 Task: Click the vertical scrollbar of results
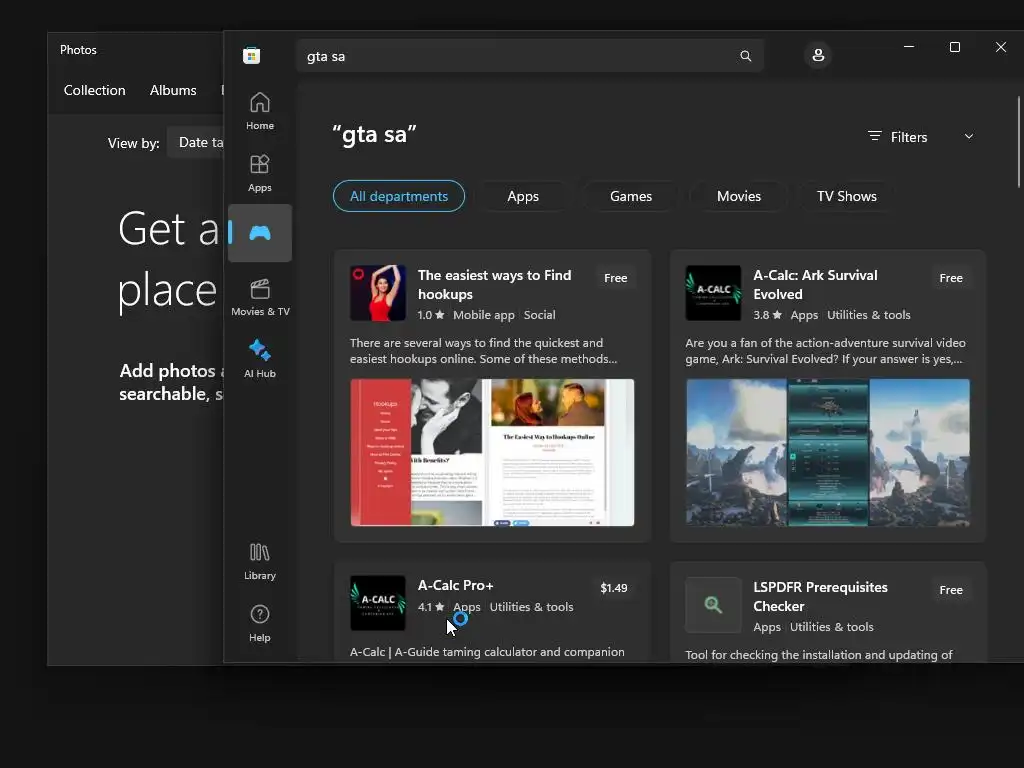coord(1018,142)
